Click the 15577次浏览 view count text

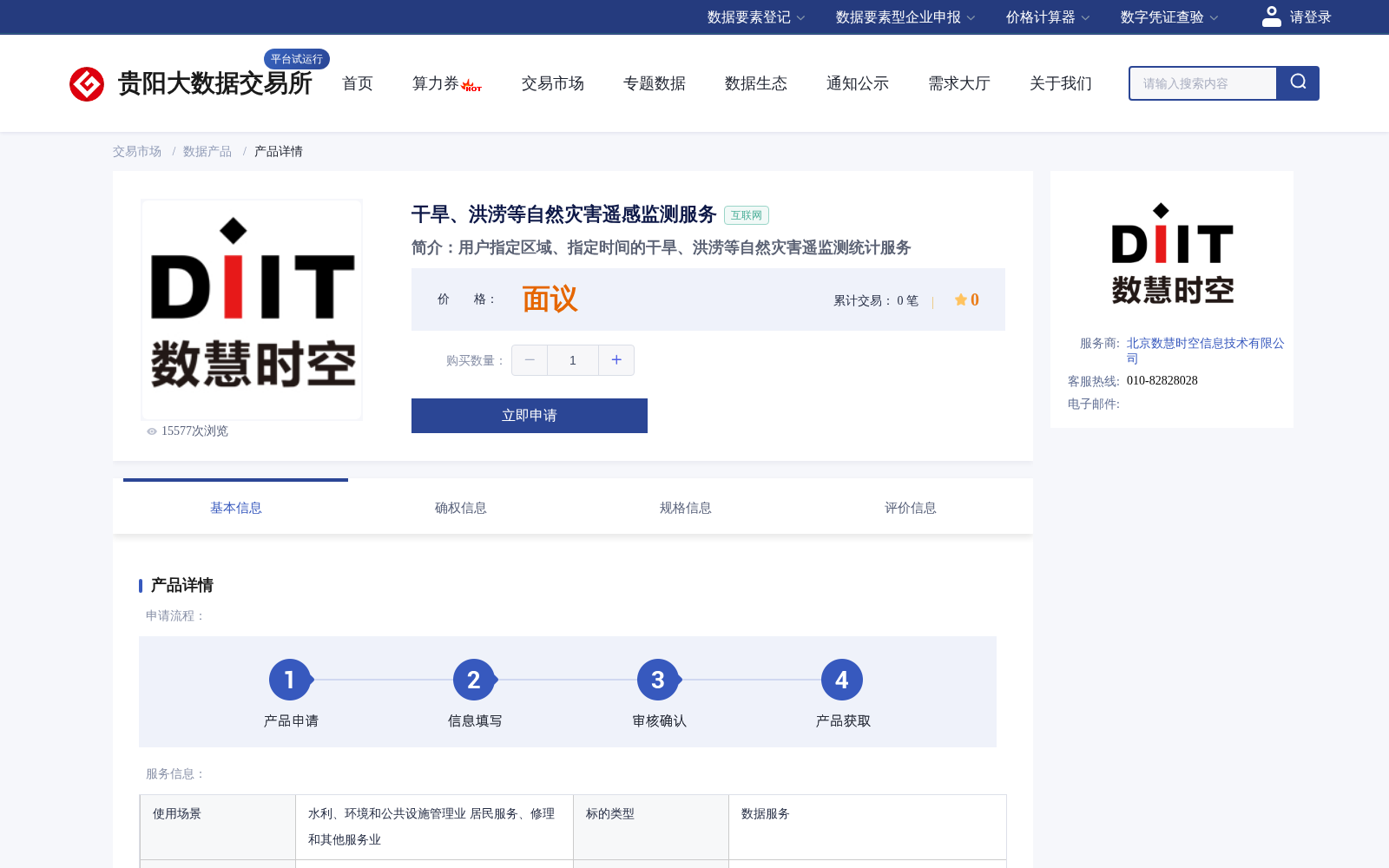194,431
